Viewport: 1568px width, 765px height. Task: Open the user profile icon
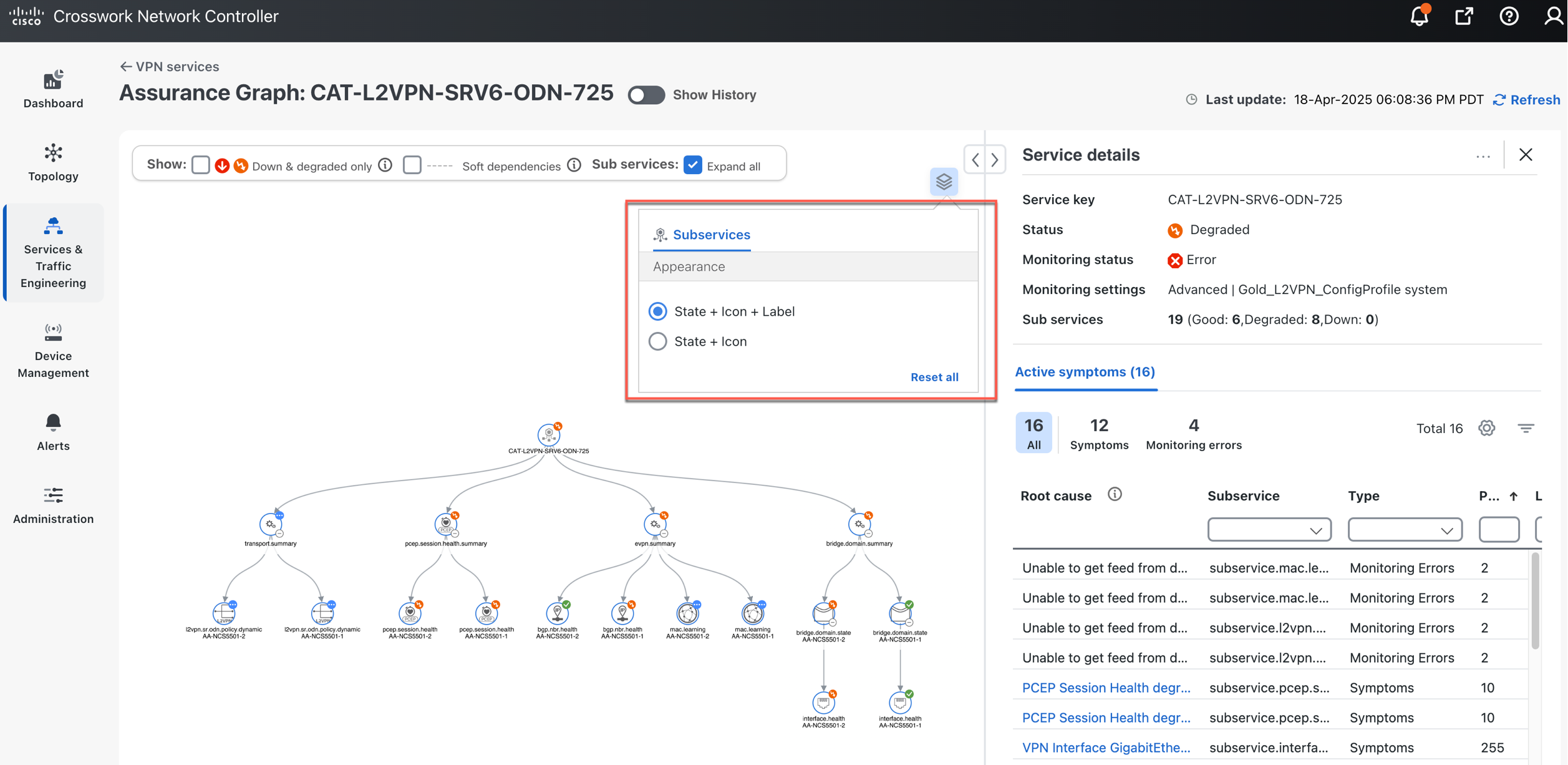1553,16
